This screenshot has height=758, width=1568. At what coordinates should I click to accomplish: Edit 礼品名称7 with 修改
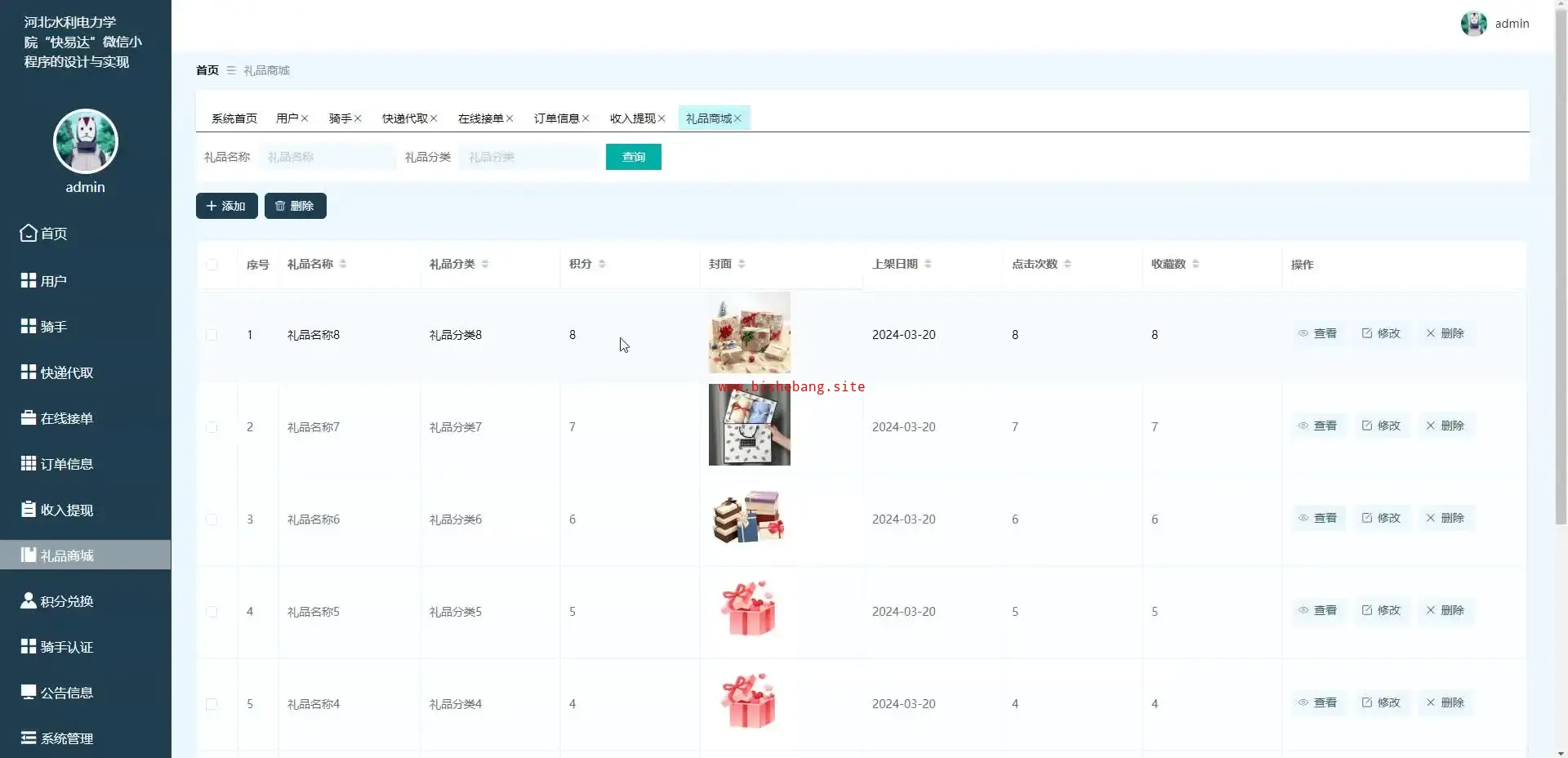pos(1381,426)
